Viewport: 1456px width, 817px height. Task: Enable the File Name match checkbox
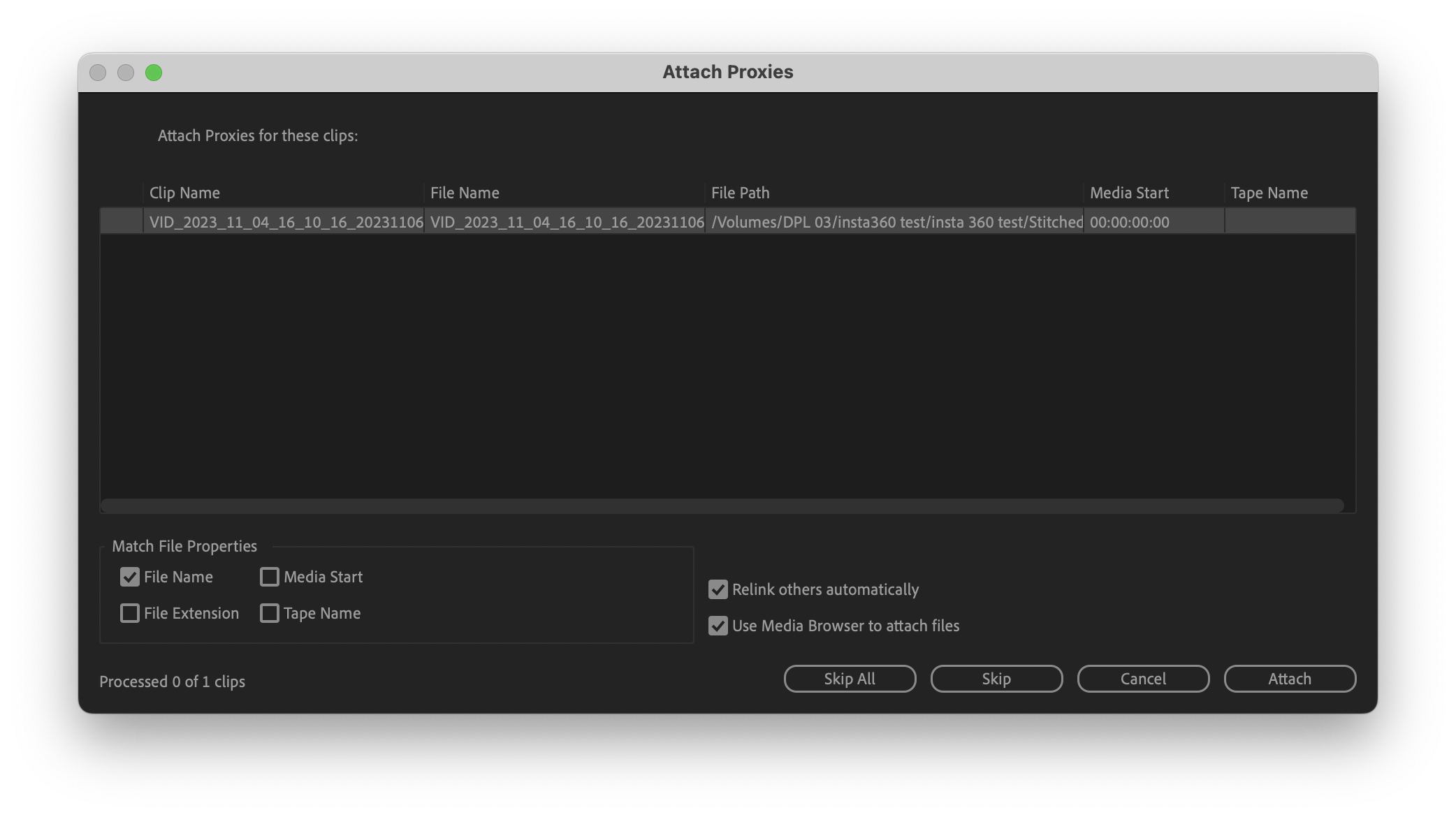(130, 577)
